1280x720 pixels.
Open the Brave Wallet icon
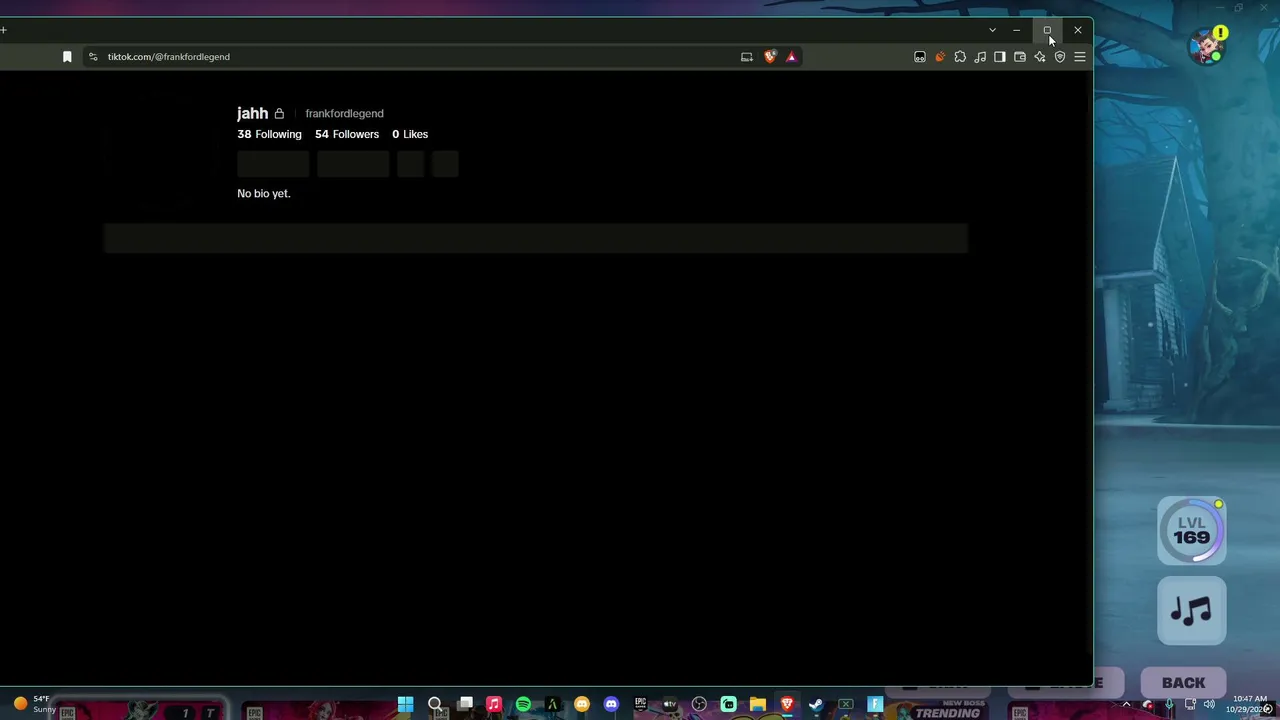(x=1020, y=57)
